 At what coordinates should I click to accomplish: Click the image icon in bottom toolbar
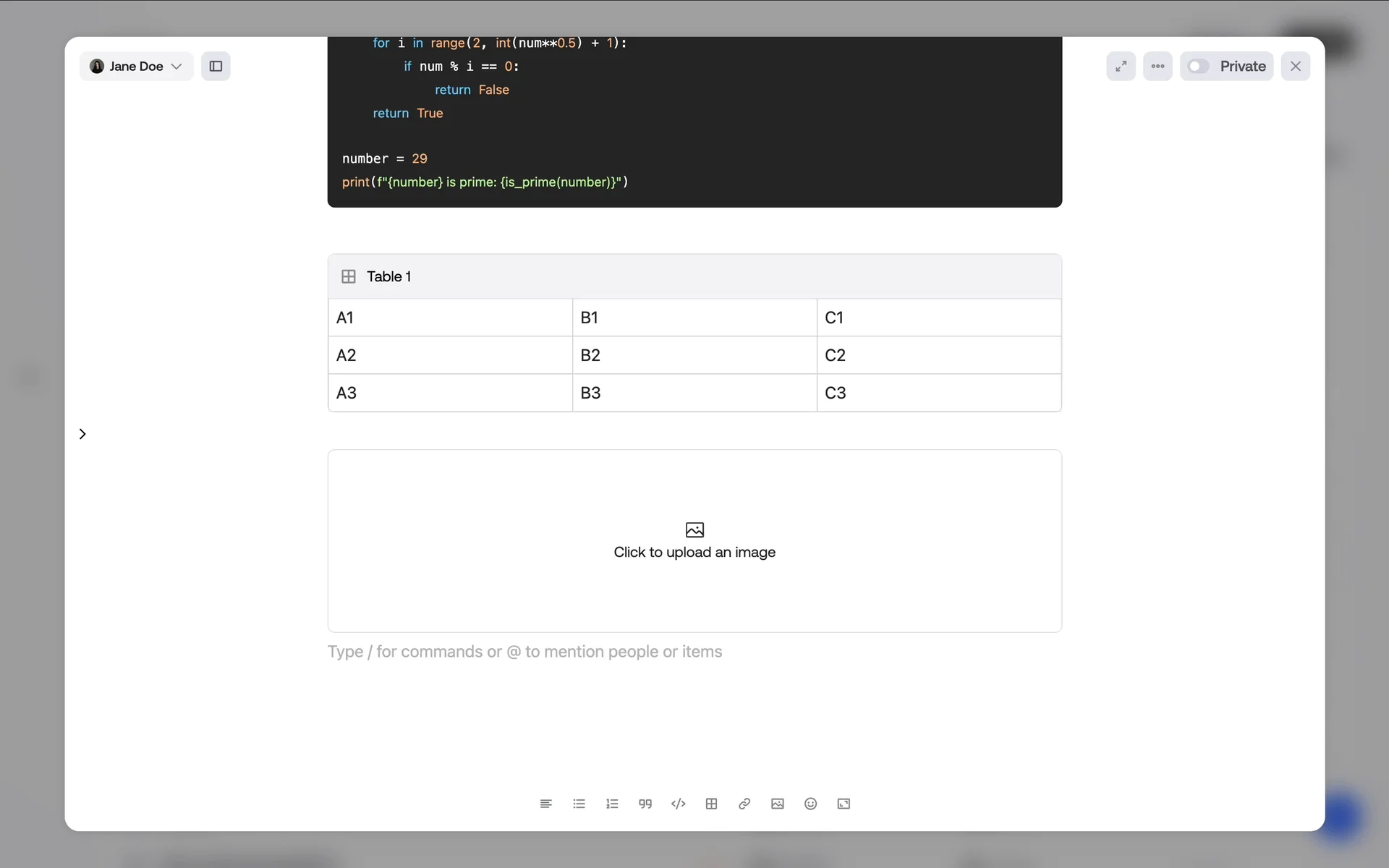778,804
